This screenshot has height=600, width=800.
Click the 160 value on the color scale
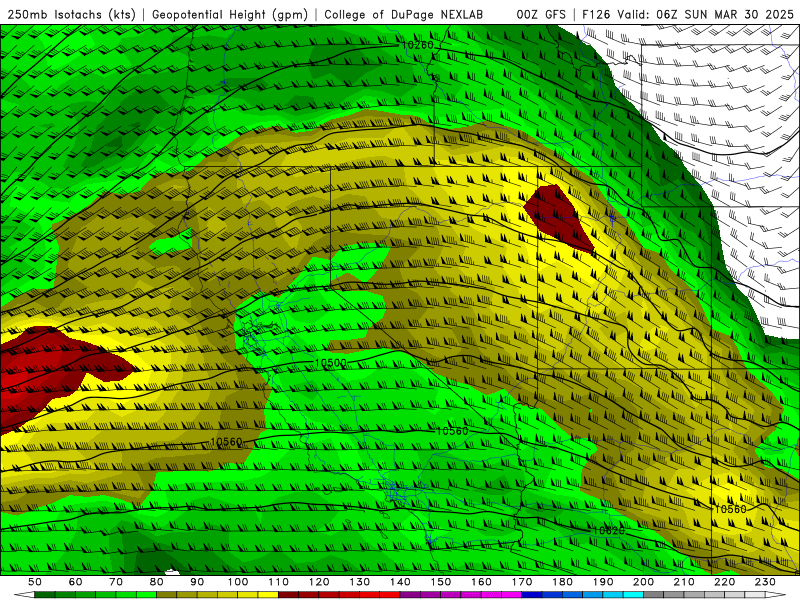pyautogui.click(x=481, y=582)
